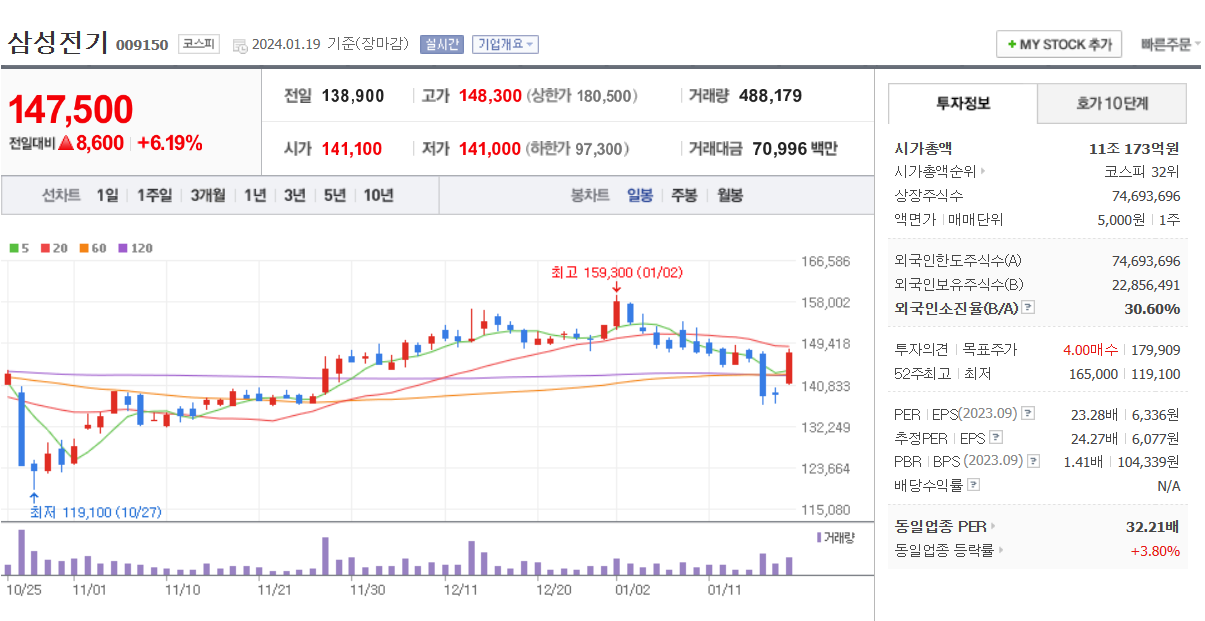
Task: Click the red 20-day moving average swatch
Action: click(45, 248)
